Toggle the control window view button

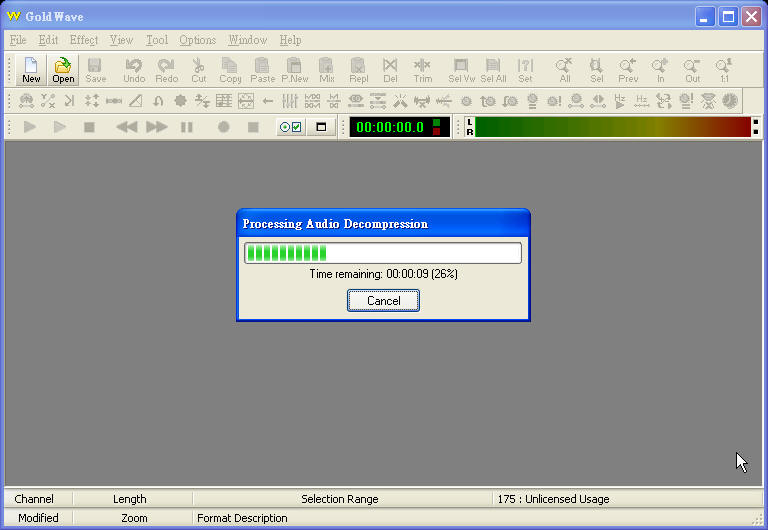tap(321, 127)
